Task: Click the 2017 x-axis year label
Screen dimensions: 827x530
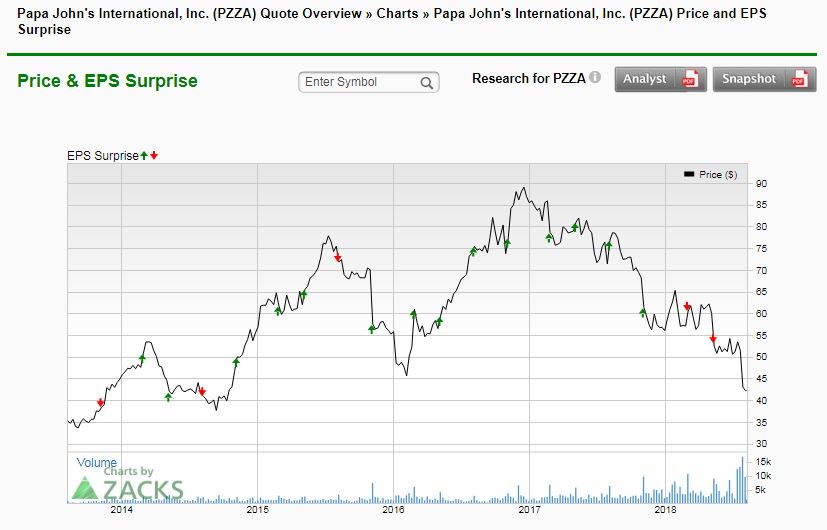Action: (x=530, y=509)
